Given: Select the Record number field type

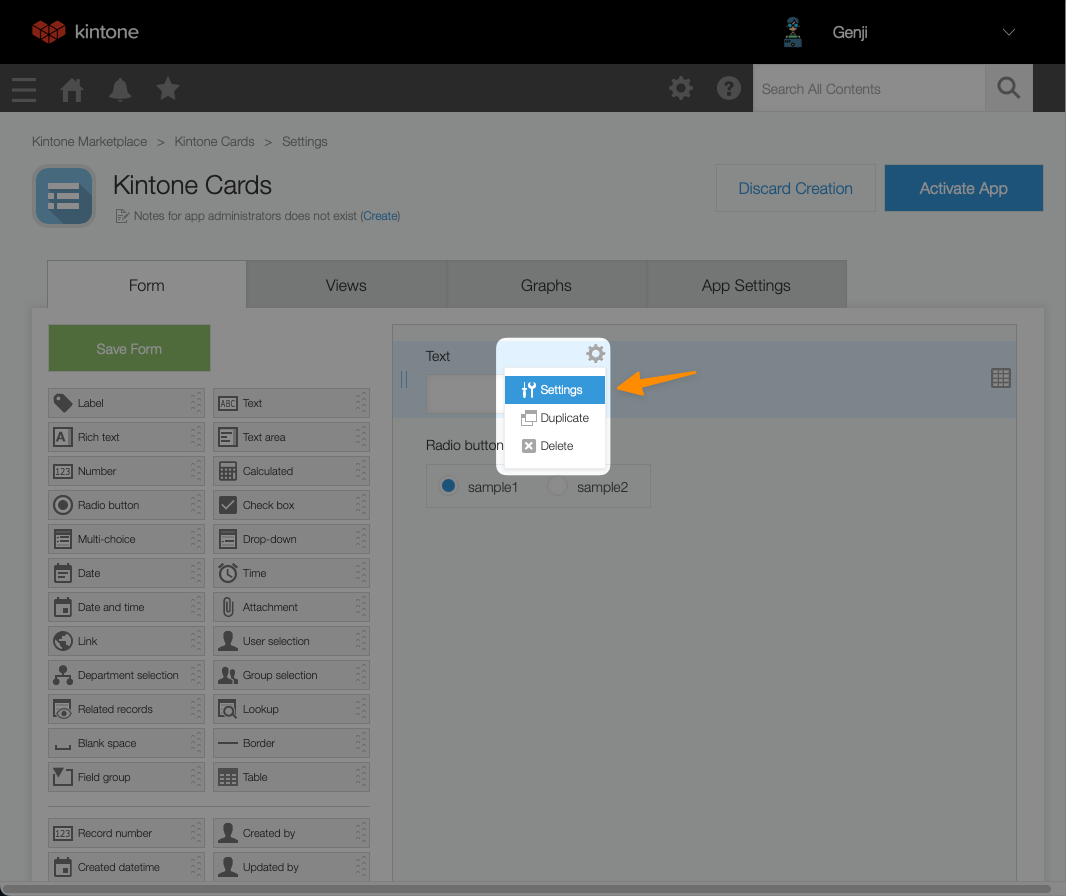Looking at the screenshot, I should [126, 833].
